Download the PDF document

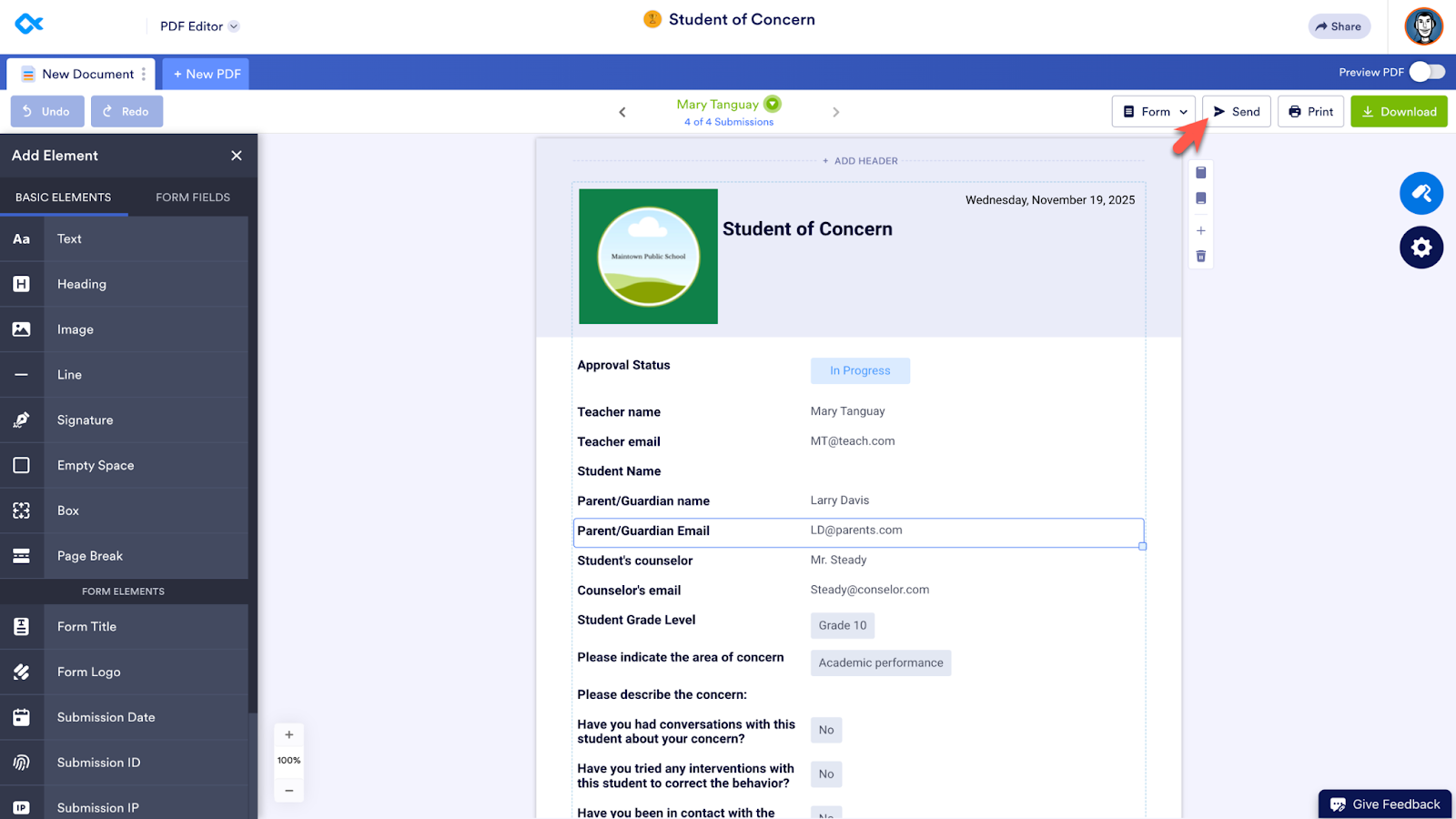click(1399, 110)
